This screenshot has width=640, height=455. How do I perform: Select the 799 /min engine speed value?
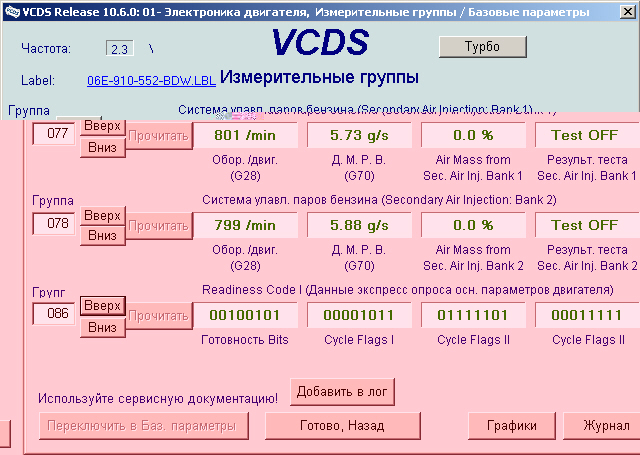point(245,225)
